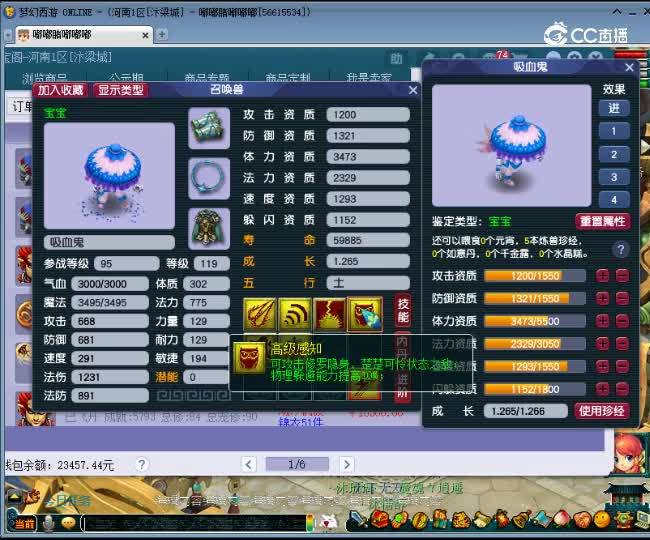Open the 公示期 tab behind the summon window
Image resolution: width=650 pixels, height=540 pixels.
pos(127,77)
